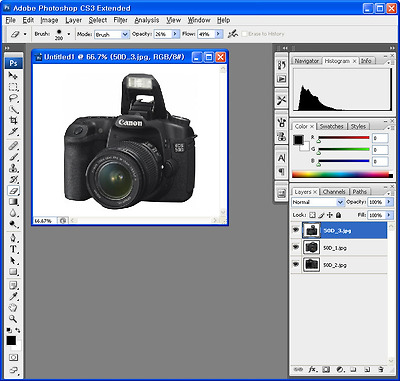Select the Zoom tool in toolbox
Image resolution: width=400 pixels, height=381 pixels.
pos(13,319)
